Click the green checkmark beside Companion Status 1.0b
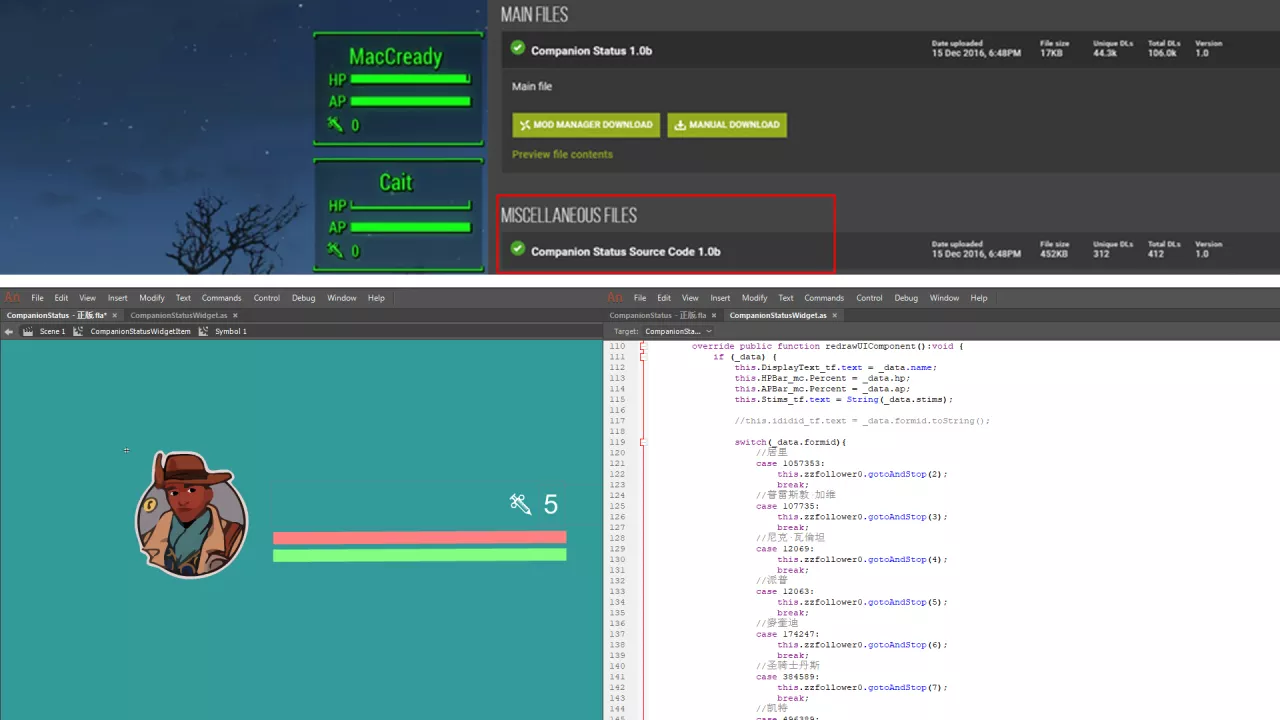This screenshot has width=1280, height=720. [x=517, y=48]
